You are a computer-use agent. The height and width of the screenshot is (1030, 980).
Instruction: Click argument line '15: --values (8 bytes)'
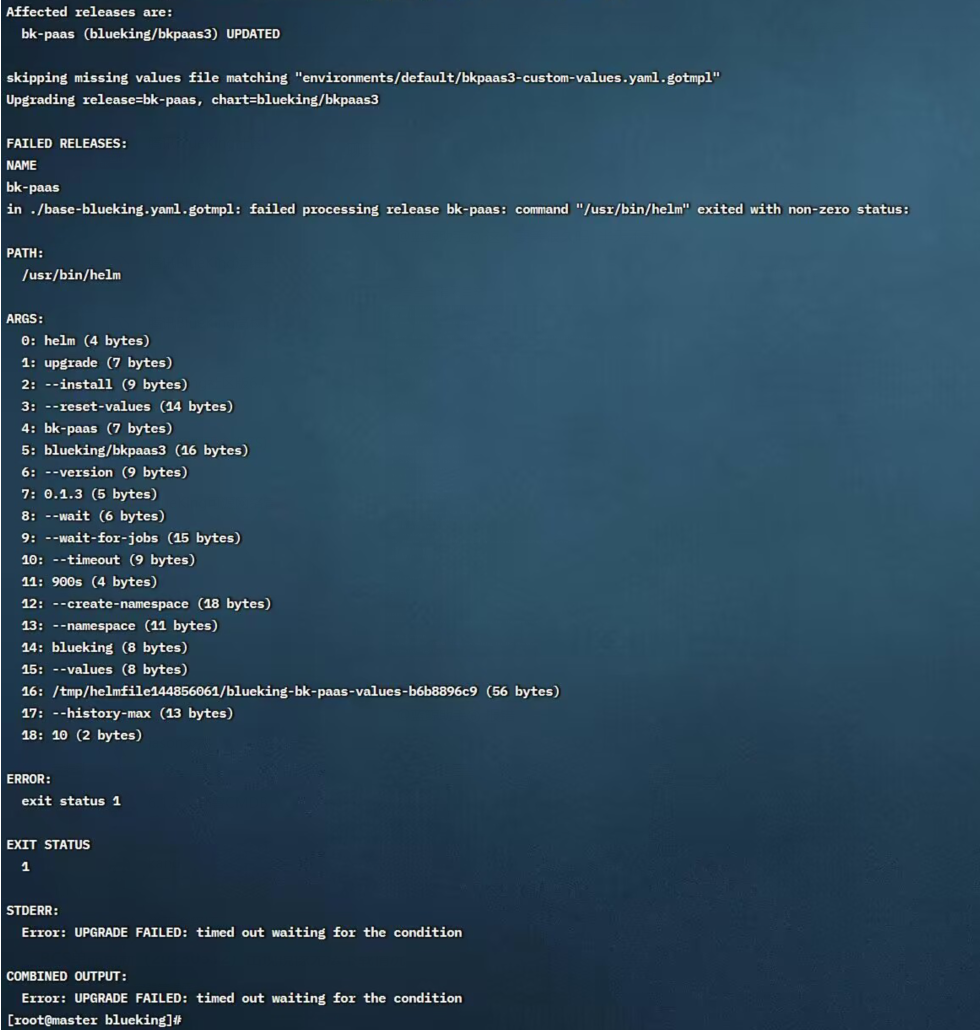[x=104, y=669]
